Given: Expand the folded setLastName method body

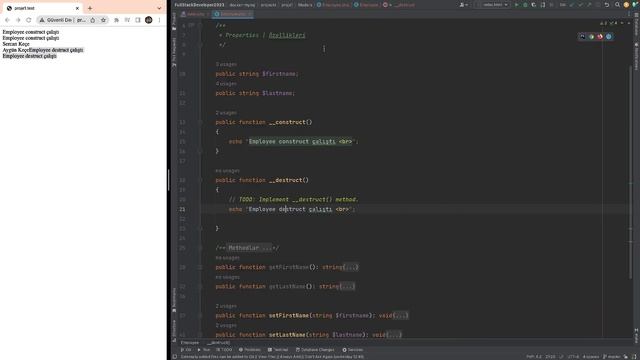Looking at the screenshot, I should [394, 335].
